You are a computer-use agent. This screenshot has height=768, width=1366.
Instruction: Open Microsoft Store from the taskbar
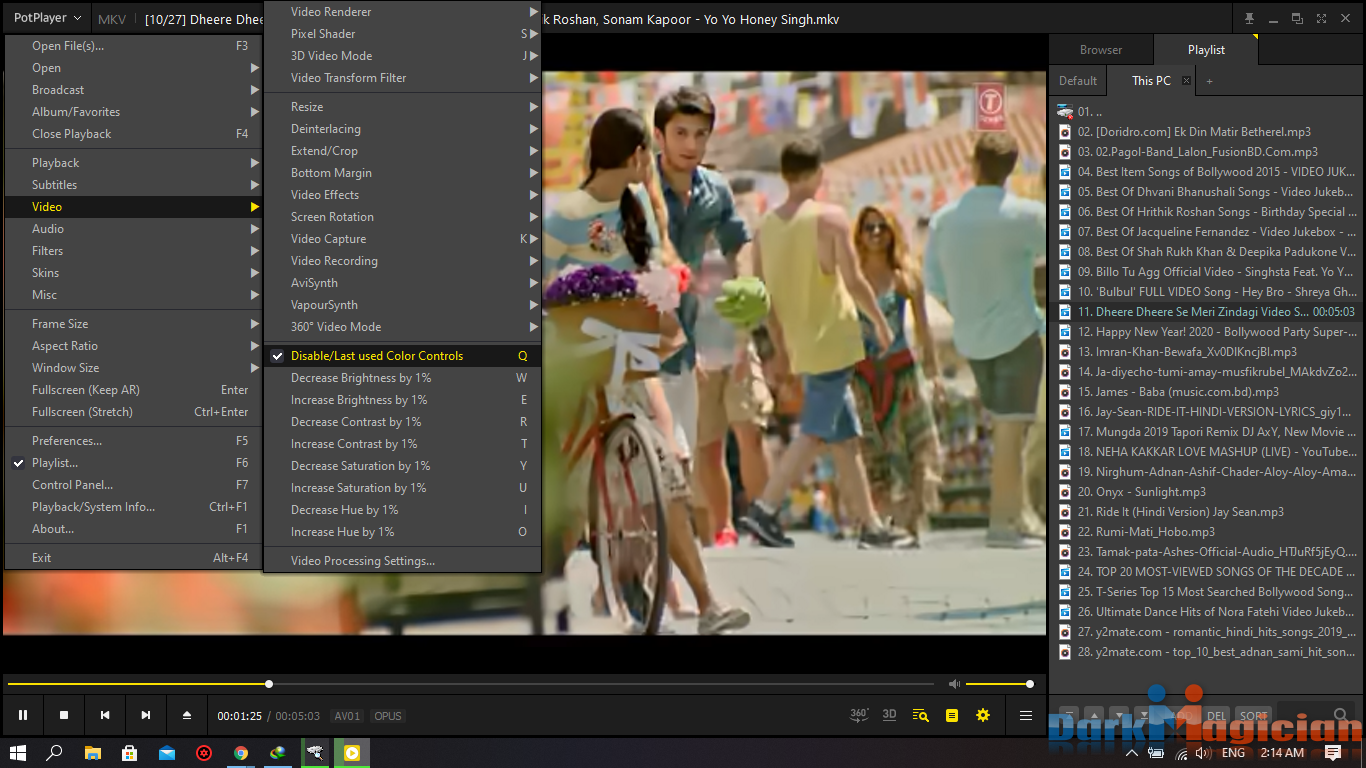coord(129,752)
